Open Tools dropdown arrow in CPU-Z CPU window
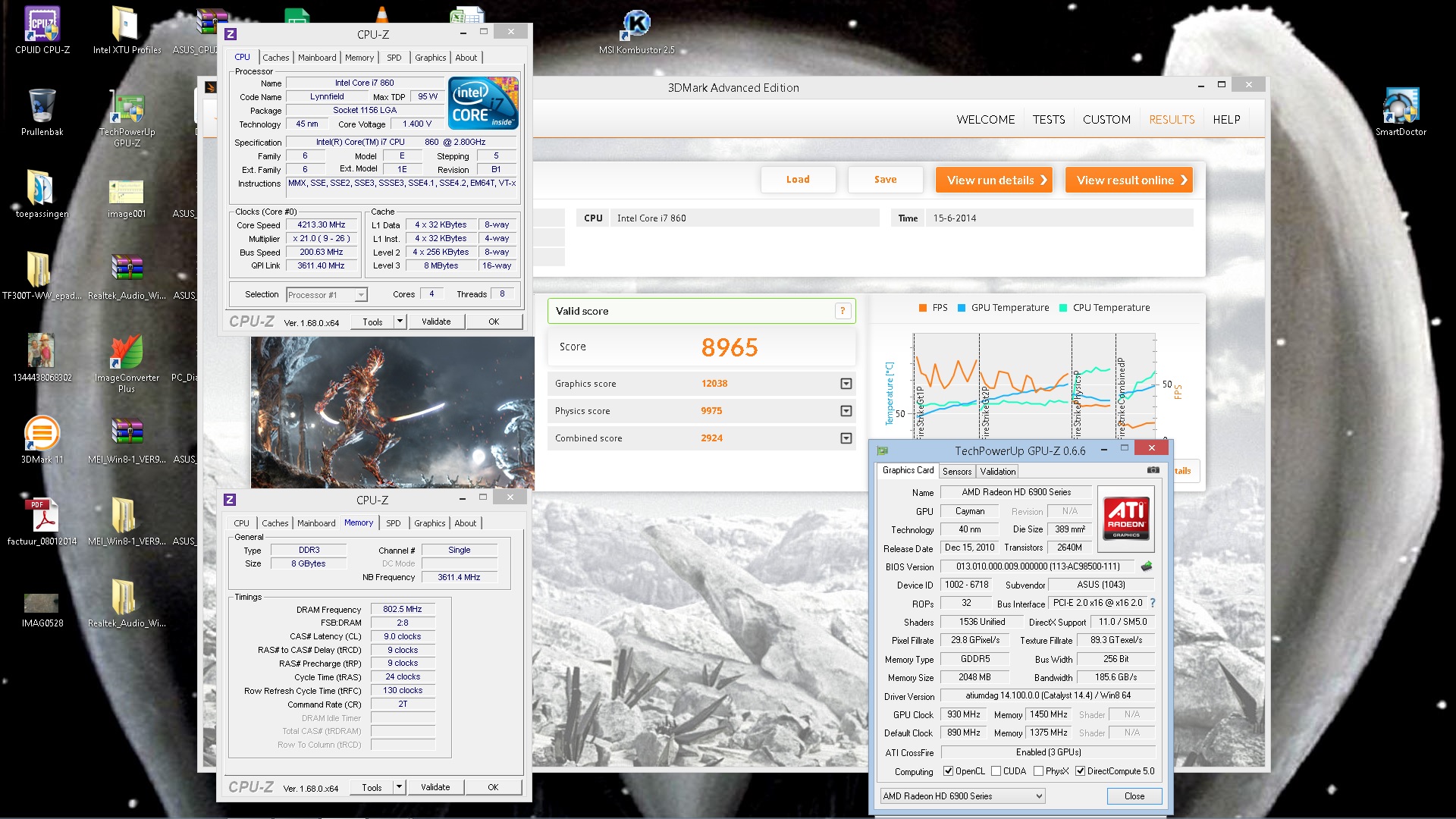 (x=400, y=322)
